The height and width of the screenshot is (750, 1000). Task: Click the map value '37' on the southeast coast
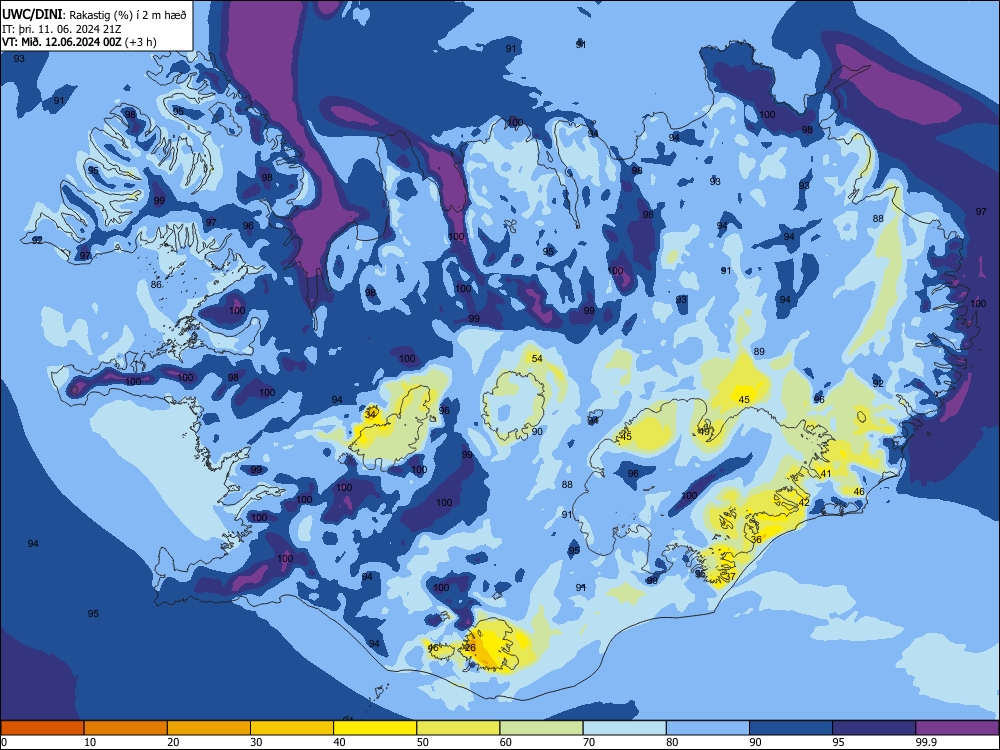[x=730, y=576]
